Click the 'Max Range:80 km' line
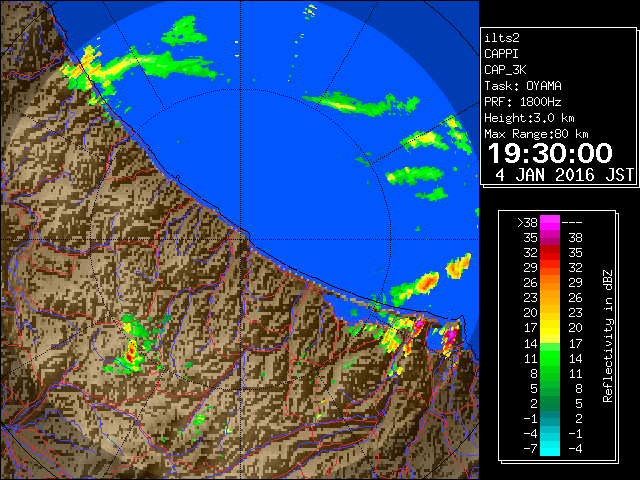 (536, 134)
